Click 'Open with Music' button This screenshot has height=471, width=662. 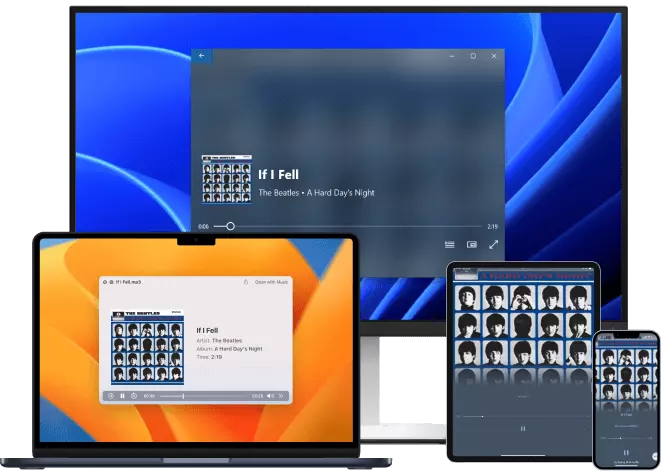click(x=271, y=282)
